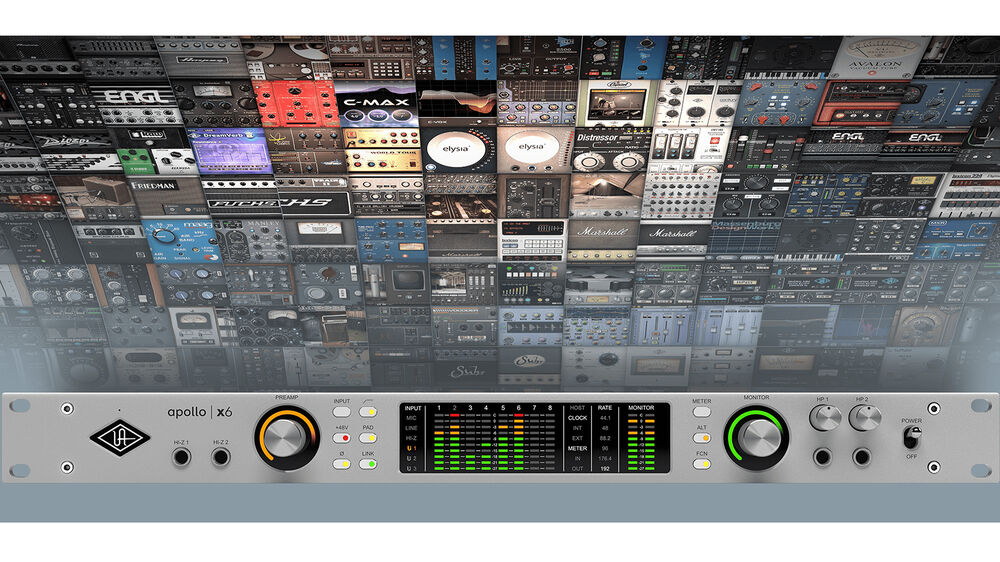The height and width of the screenshot is (562, 1000).
Task: Flip the POWER switch
Action: (x=912, y=437)
